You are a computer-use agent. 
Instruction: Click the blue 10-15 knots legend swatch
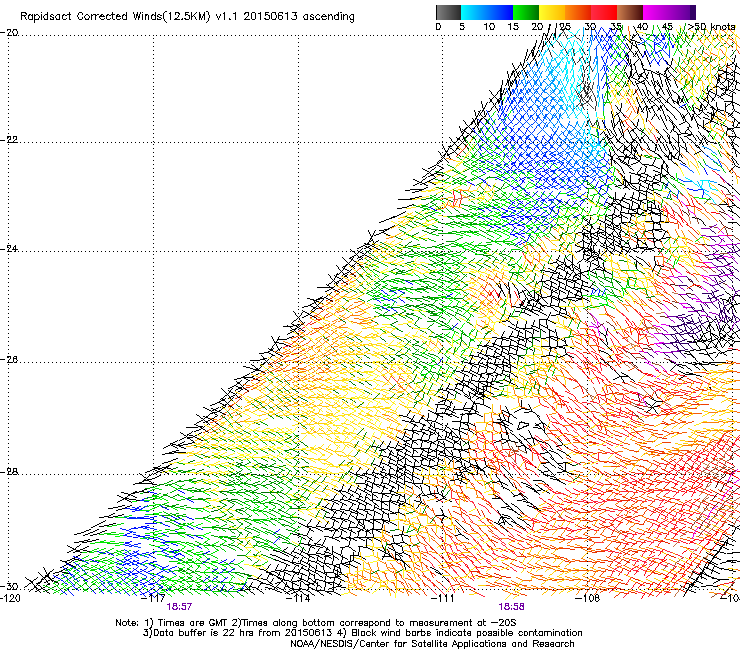click(500, 12)
